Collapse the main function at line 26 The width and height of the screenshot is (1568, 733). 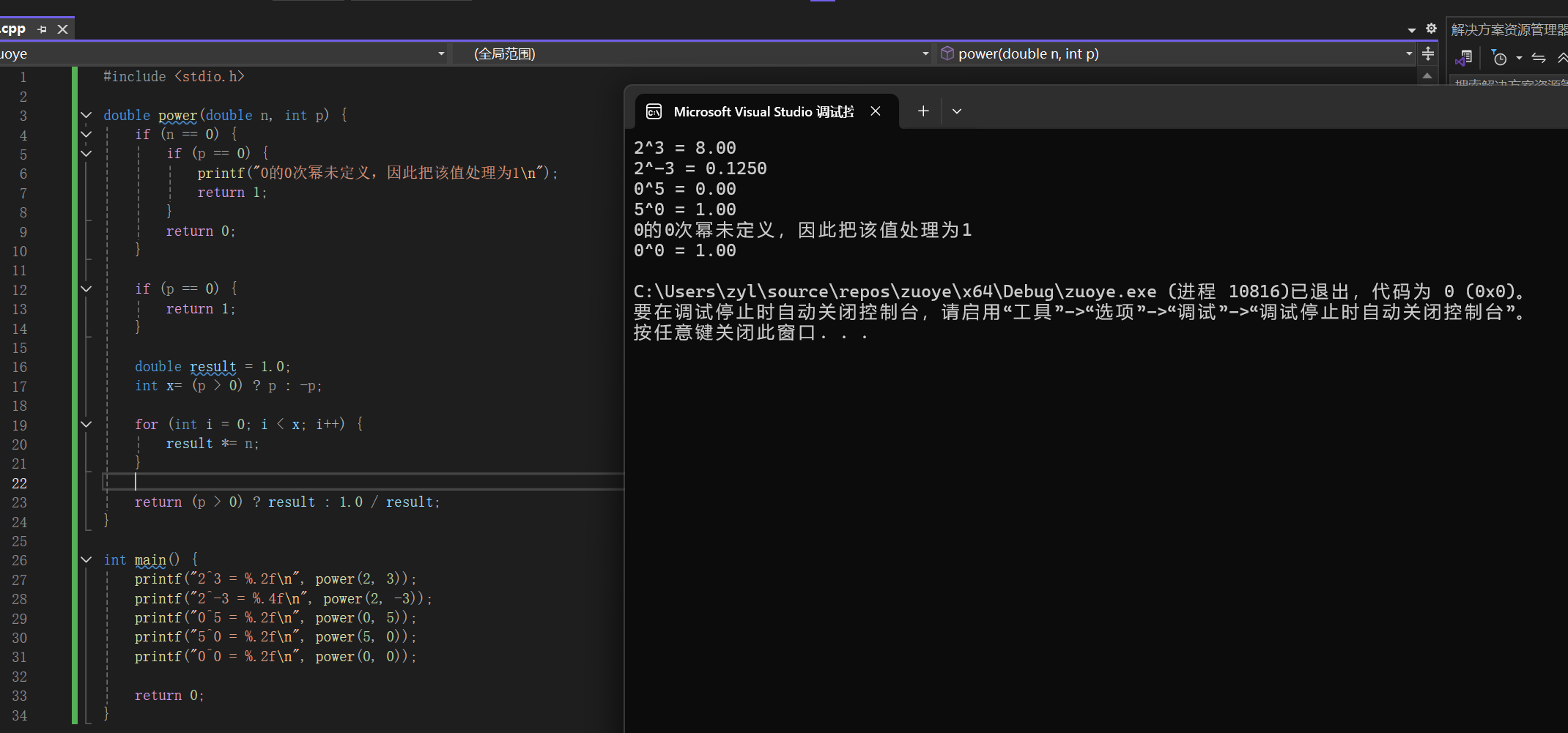[86, 559]
